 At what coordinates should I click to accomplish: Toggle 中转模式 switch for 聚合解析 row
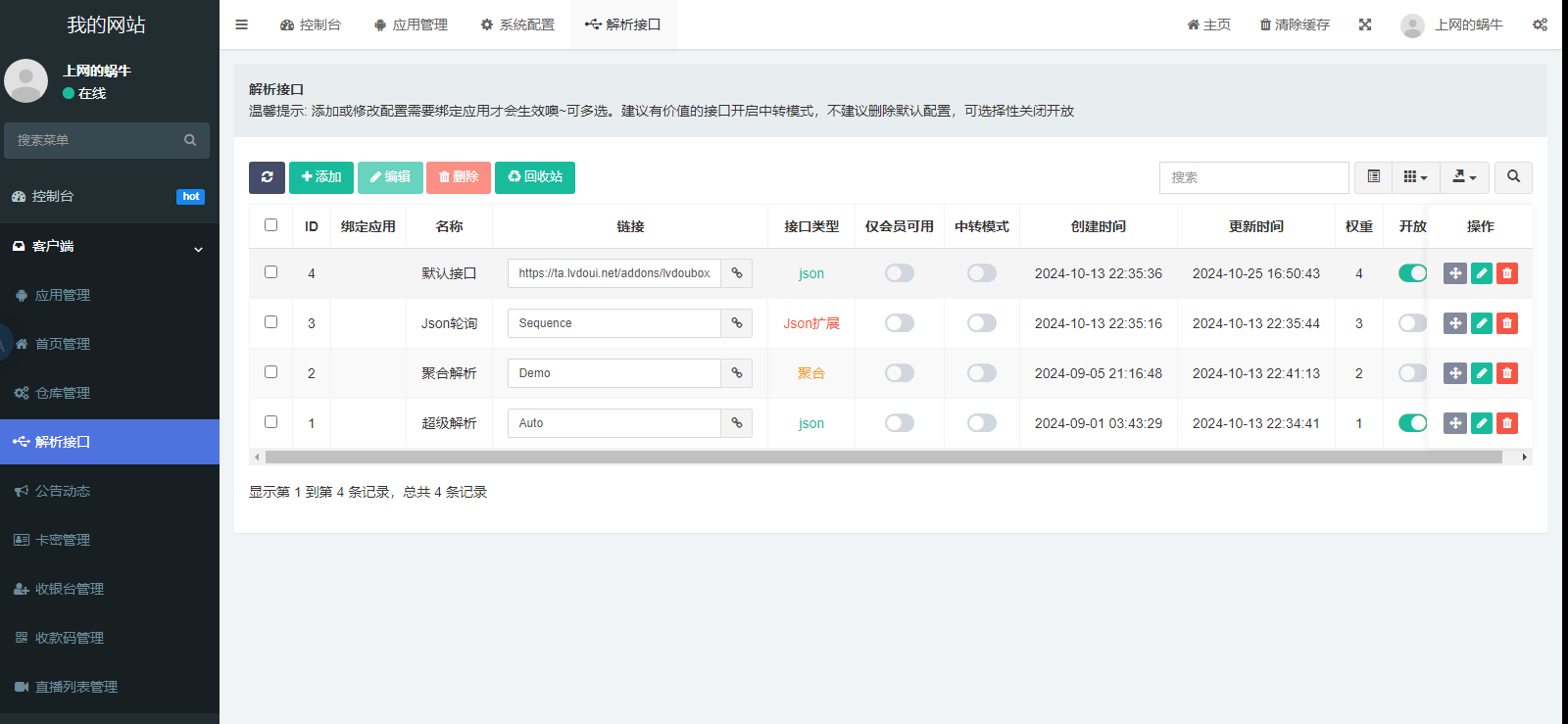click(982, 373)
